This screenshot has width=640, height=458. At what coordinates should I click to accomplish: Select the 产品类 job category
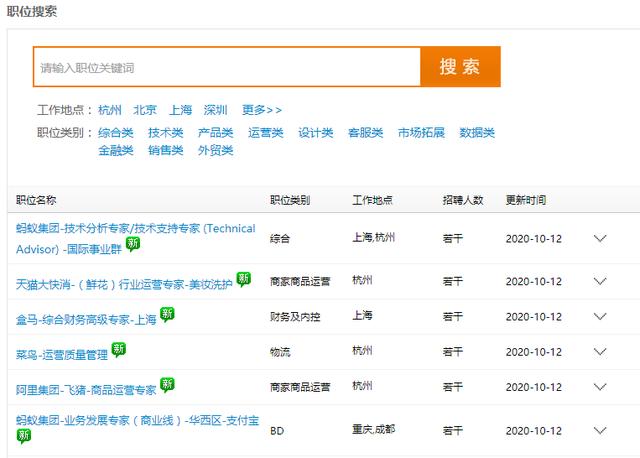(x=216, y=133)
